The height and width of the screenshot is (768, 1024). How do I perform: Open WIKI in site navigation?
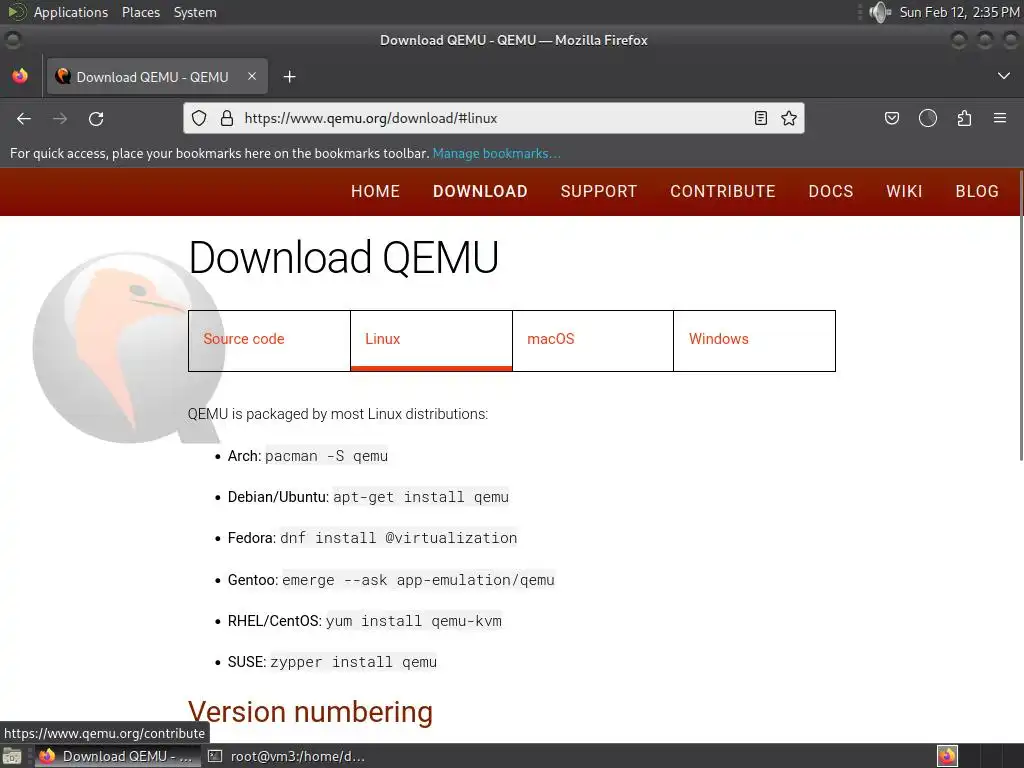click(904, 191)
